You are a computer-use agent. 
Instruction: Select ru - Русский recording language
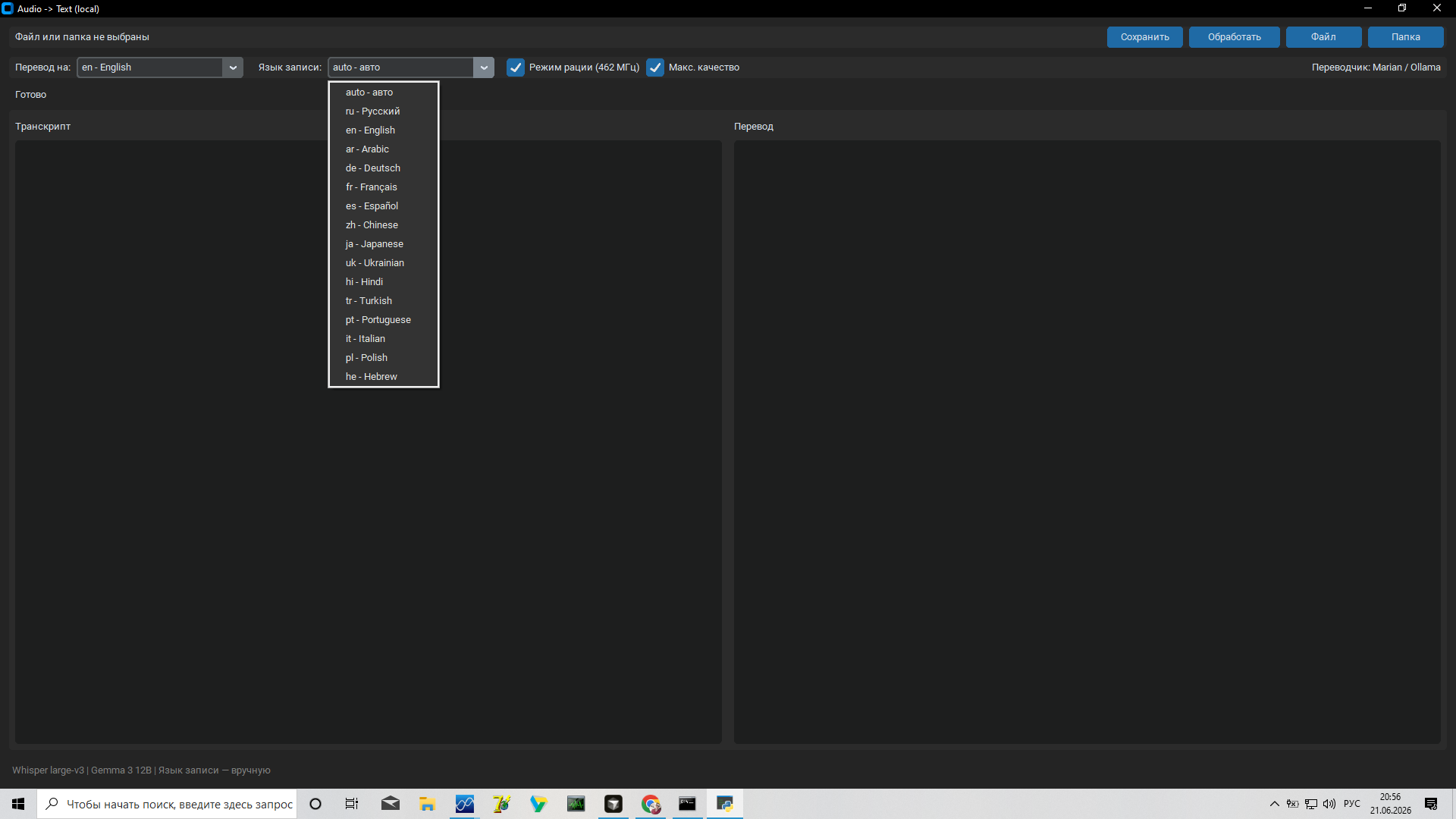coord(384,111)
